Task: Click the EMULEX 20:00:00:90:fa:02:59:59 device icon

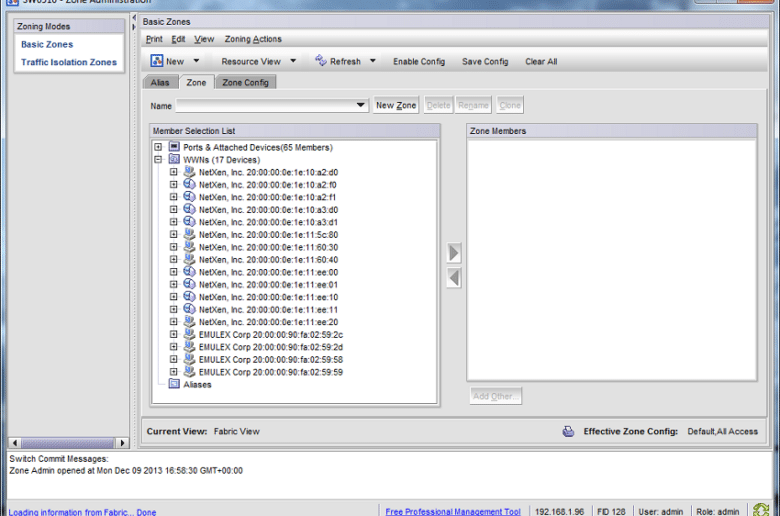Action: click(190, 372)
